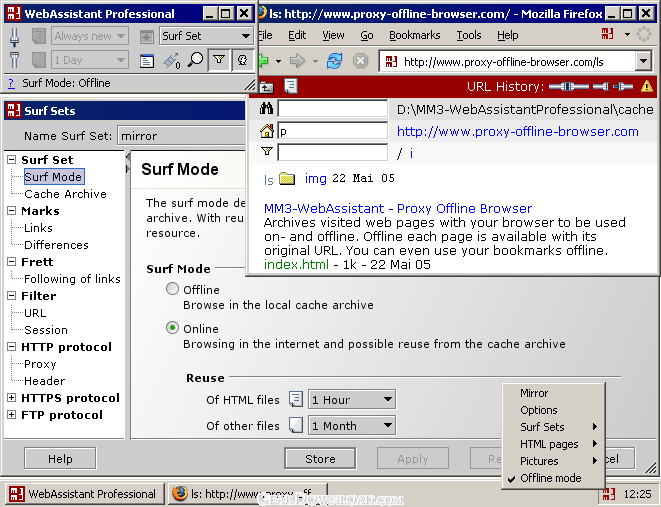
Task: Select Cache Archive in the tree
Action: click(65, 194)
